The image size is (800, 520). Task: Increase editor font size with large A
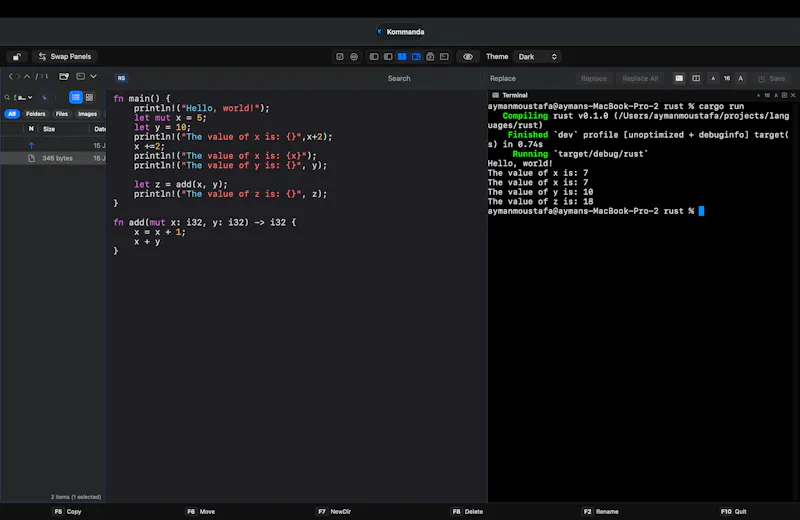pos(741,79)
